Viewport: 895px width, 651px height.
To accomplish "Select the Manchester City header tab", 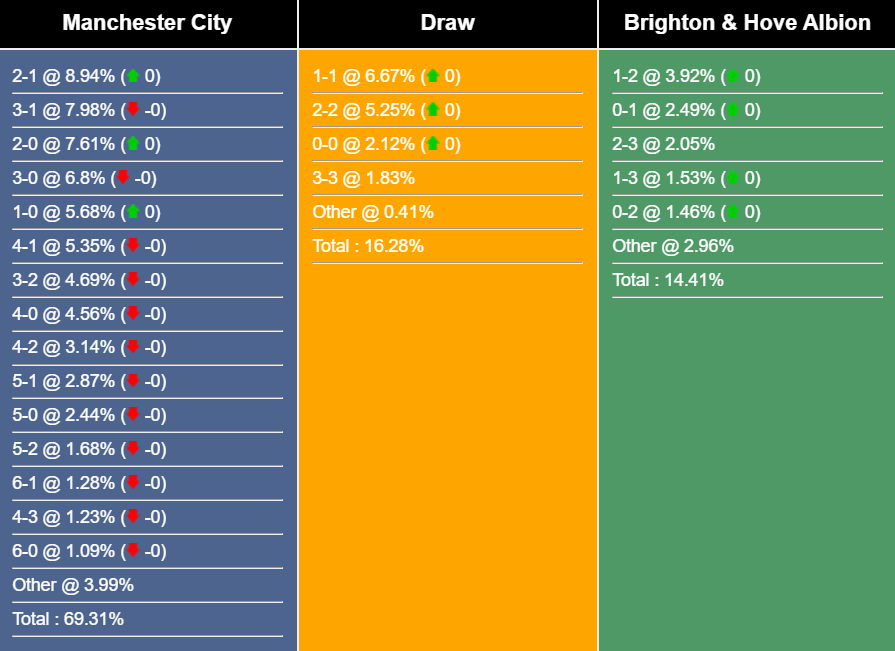I will (x=148, y=22).
